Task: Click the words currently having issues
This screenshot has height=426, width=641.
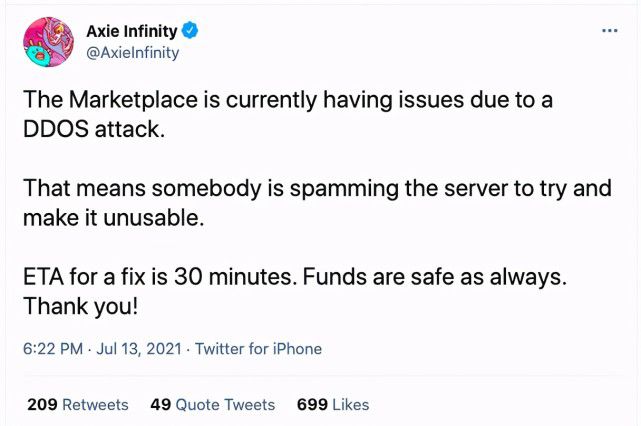Action: click(345, 100)
